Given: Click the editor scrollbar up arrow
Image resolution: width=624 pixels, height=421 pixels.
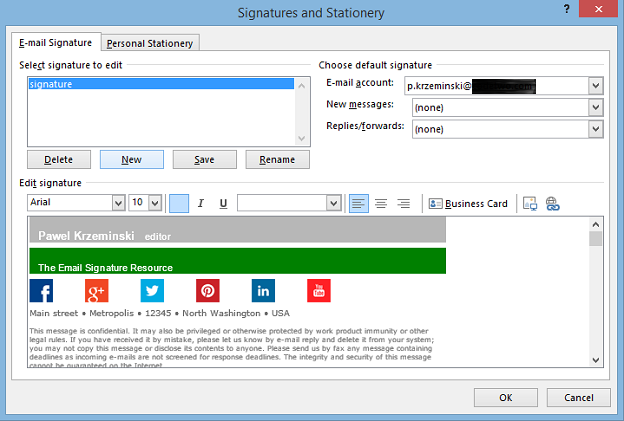Looking at the screenshot, I should pos(596,224).
